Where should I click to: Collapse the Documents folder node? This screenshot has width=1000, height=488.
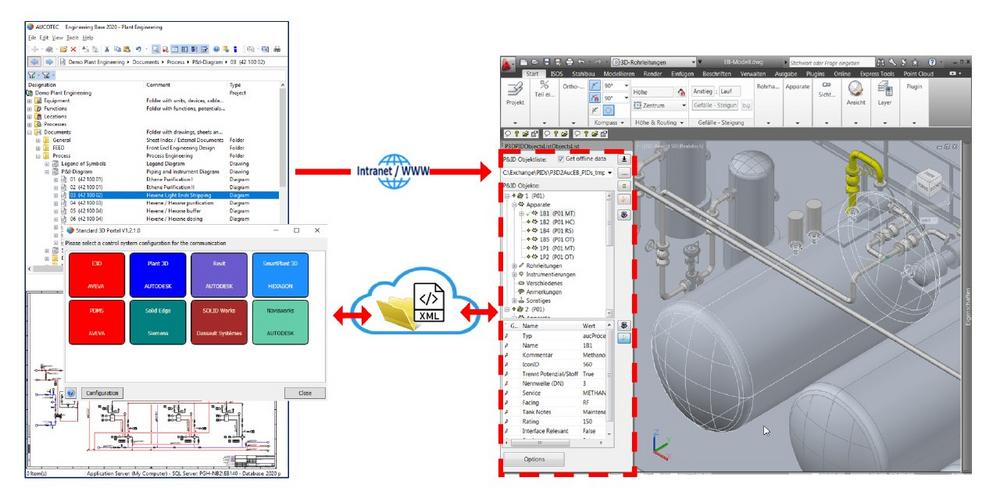[29, 132]
